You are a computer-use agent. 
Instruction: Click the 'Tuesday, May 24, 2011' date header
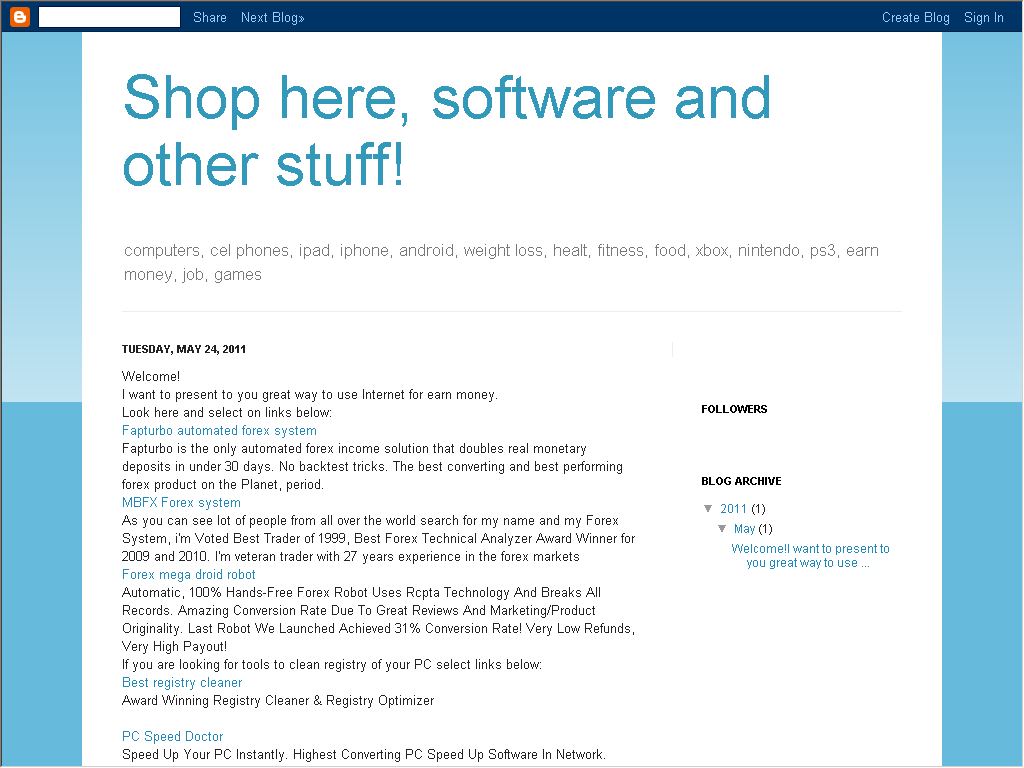coord(184,349)
